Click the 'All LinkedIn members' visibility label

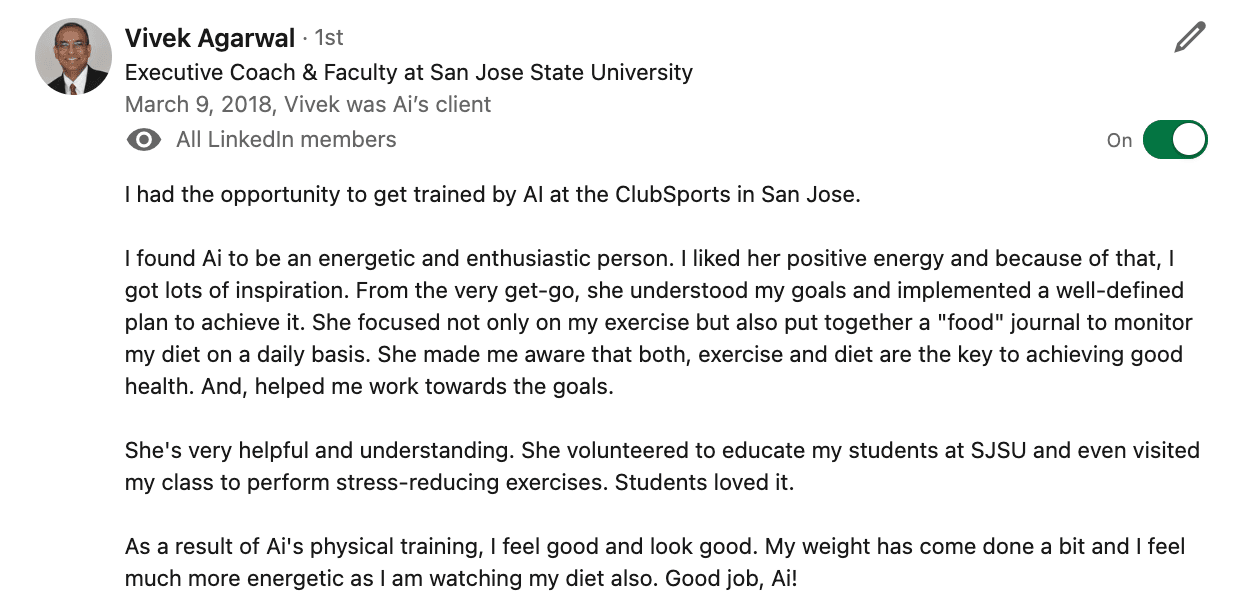point(286,140)
